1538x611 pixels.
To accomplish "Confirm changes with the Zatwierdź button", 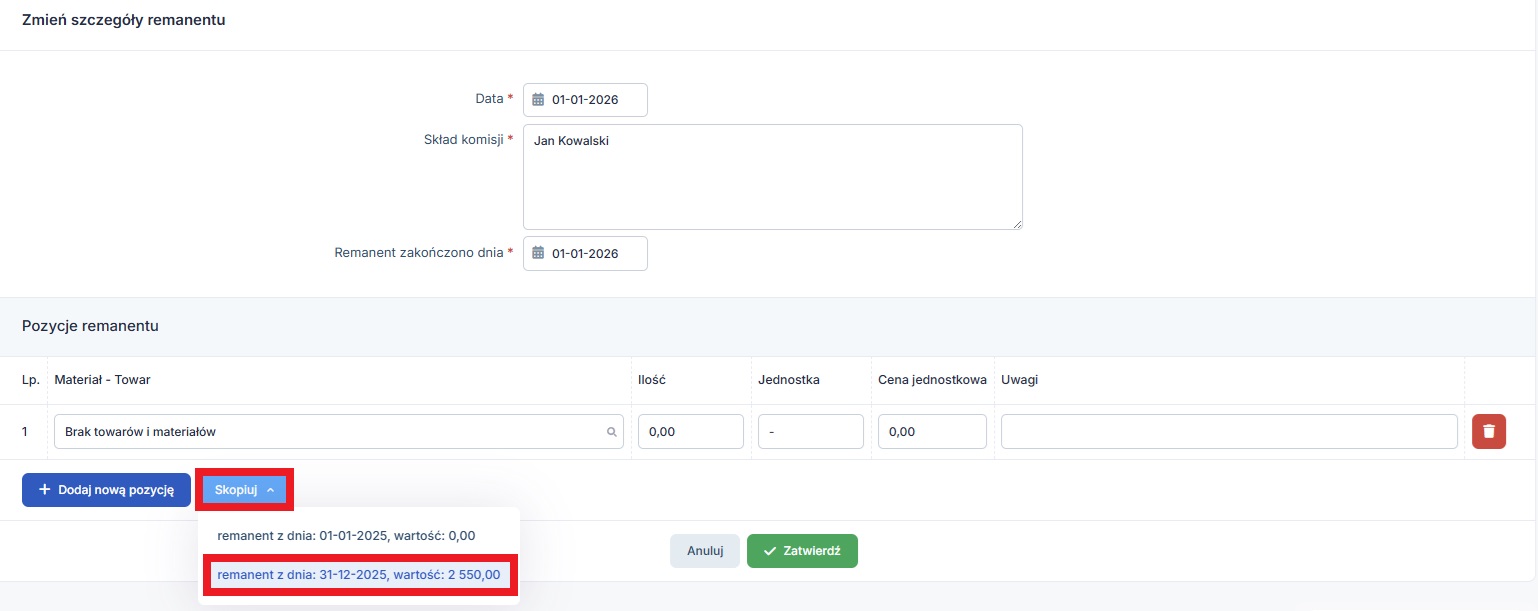I will [802, 551].
